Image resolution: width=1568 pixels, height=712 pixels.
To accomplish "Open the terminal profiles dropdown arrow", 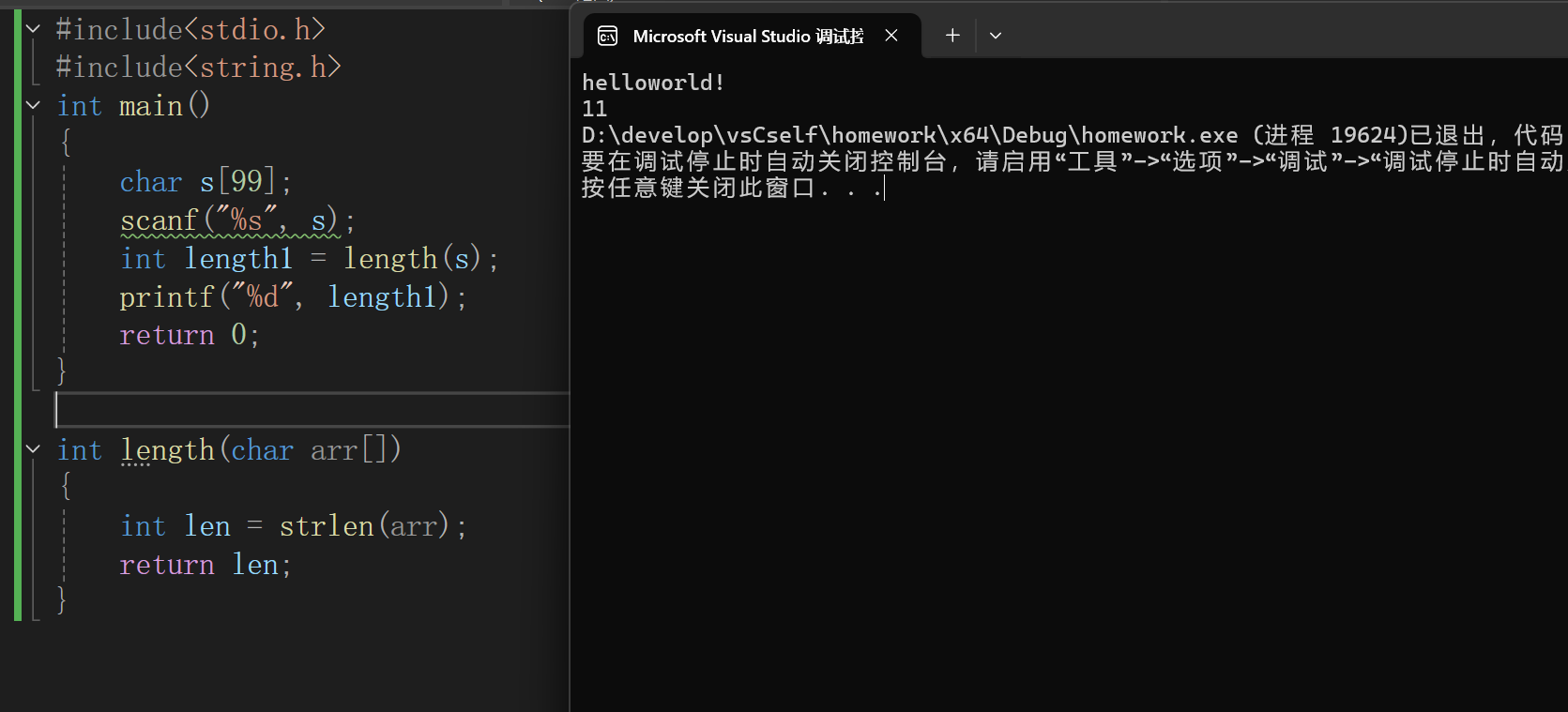I will click(996, 36).
